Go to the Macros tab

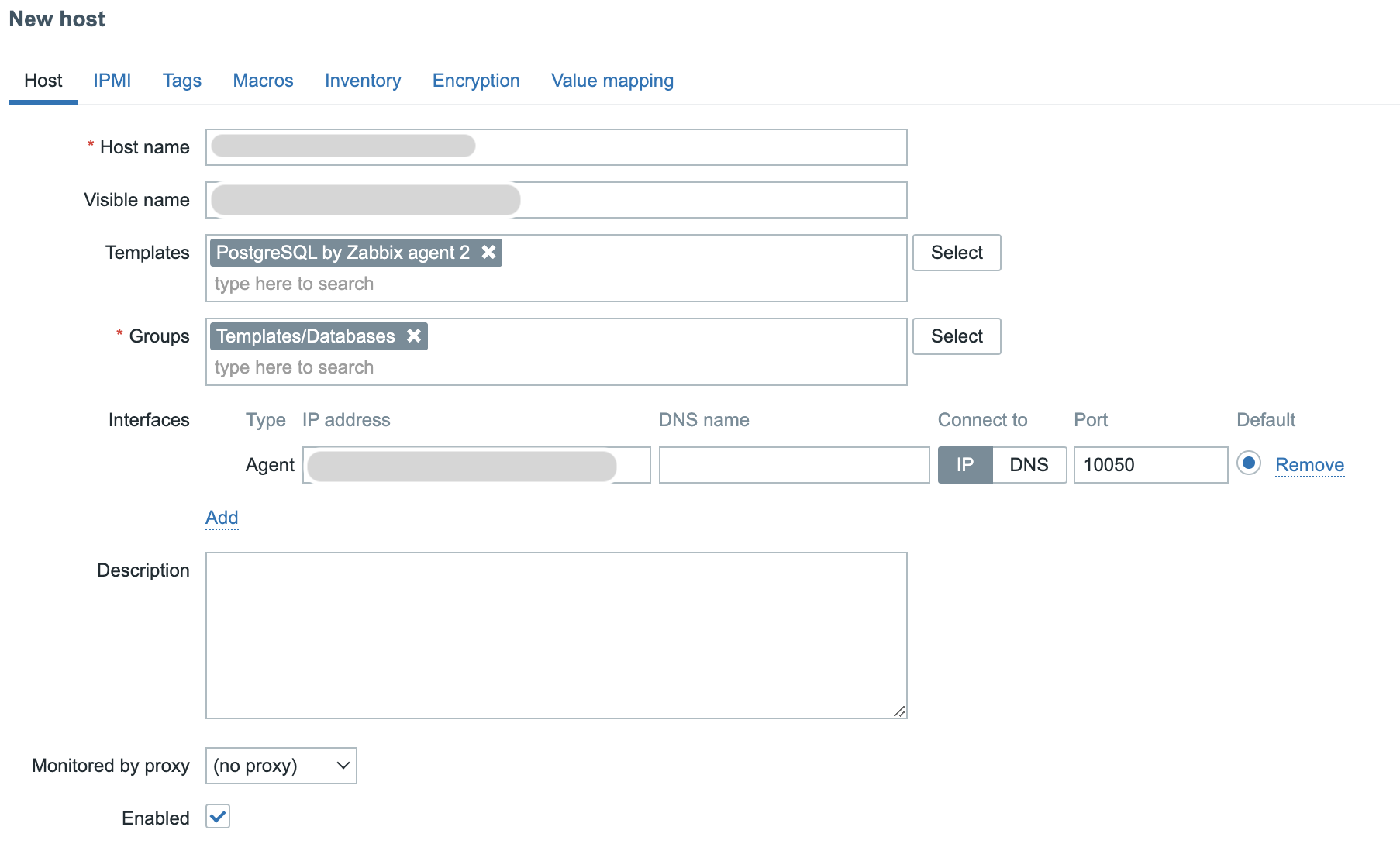[263, 81]
